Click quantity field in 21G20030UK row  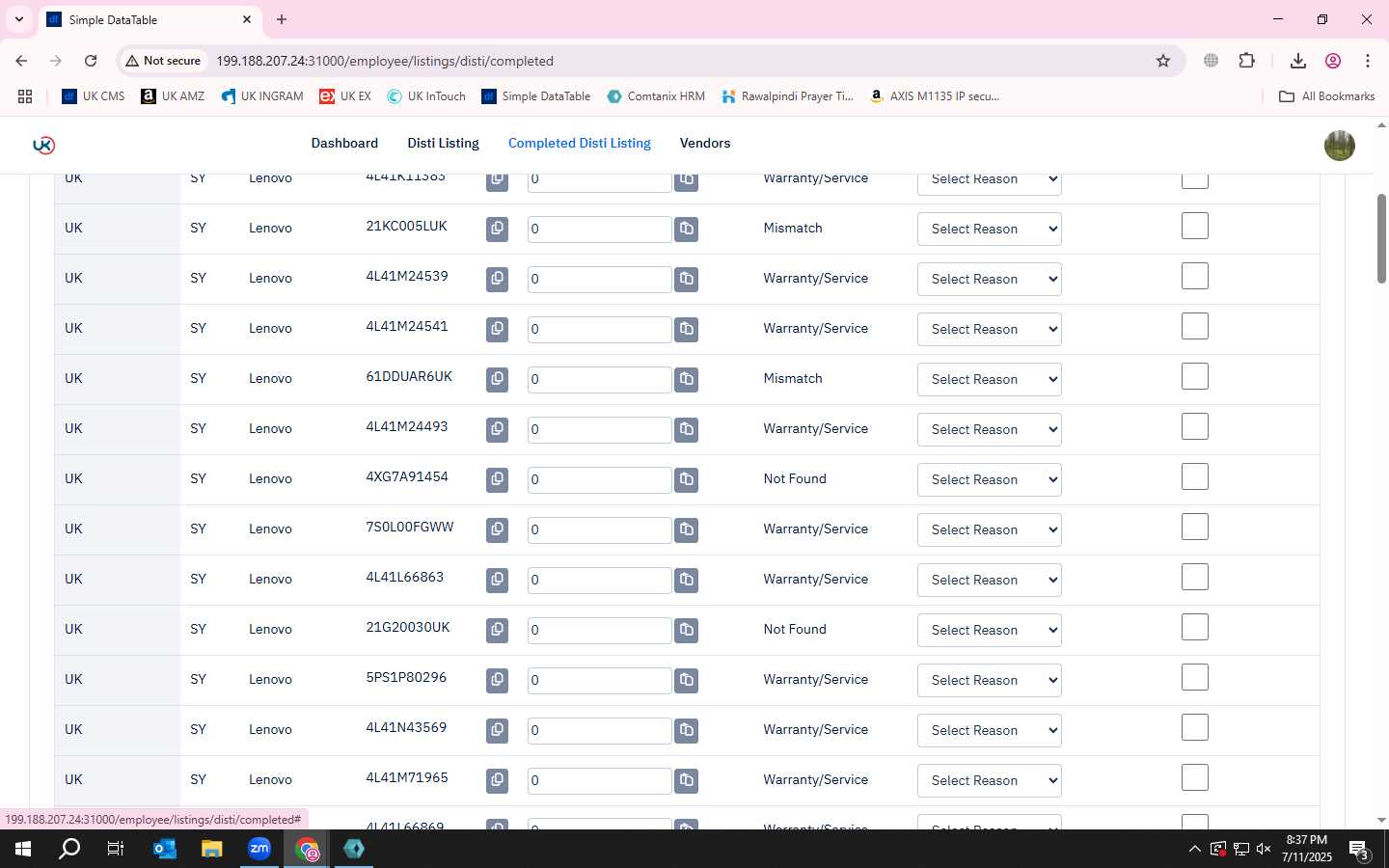point(599,630)
